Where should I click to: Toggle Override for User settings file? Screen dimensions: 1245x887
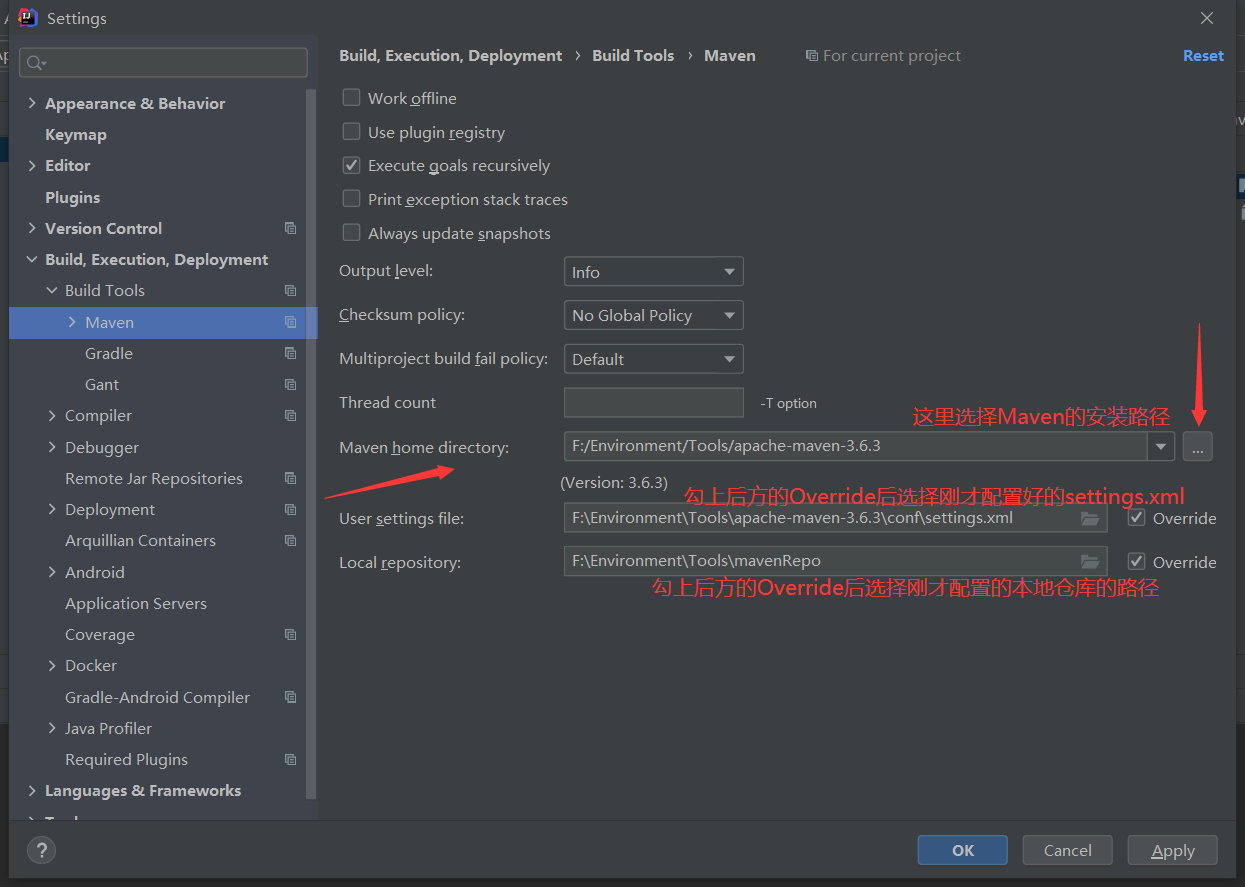pyautogui.click(x=1136, y=518)
